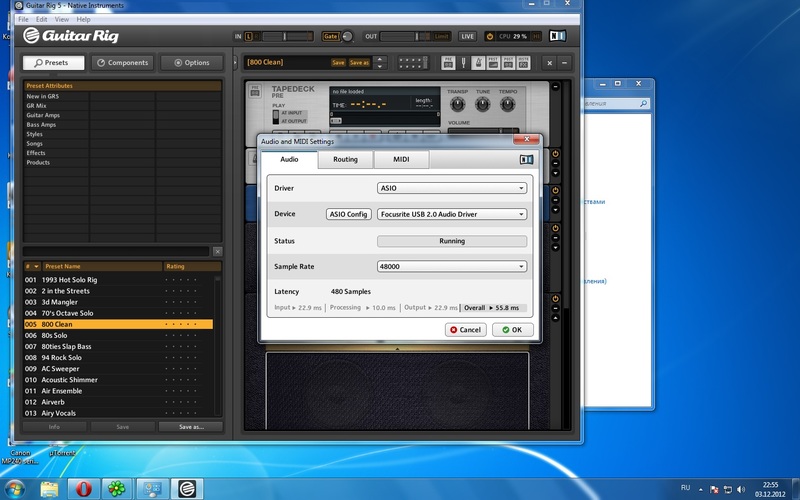Open the ICQ flower icon in taskbar

click(x=117, y=489)
